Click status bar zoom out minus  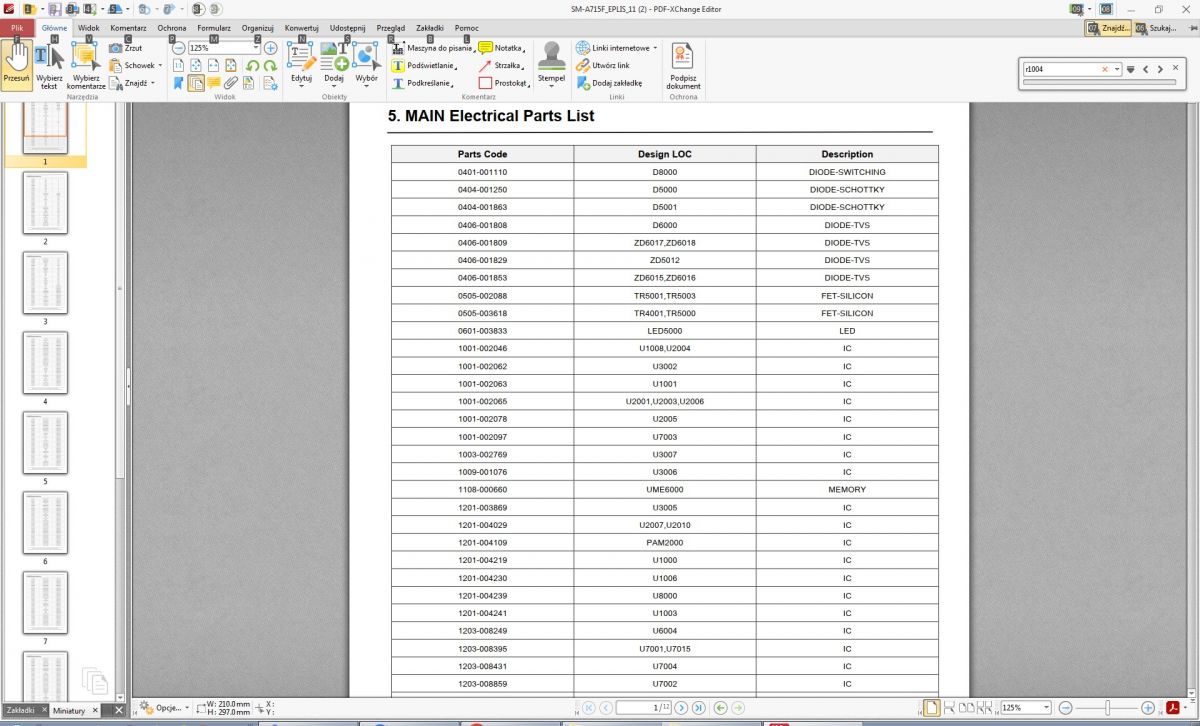(1066, 708)
